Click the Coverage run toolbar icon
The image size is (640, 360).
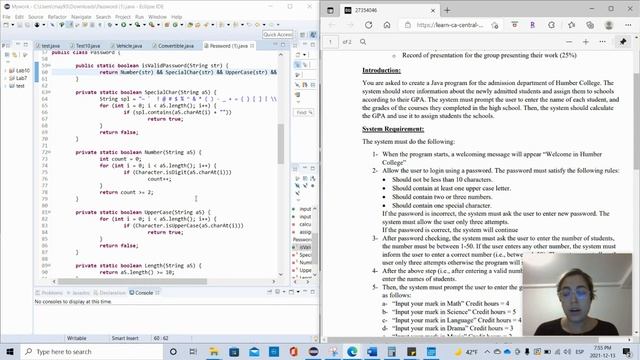(x=138, y=25)
